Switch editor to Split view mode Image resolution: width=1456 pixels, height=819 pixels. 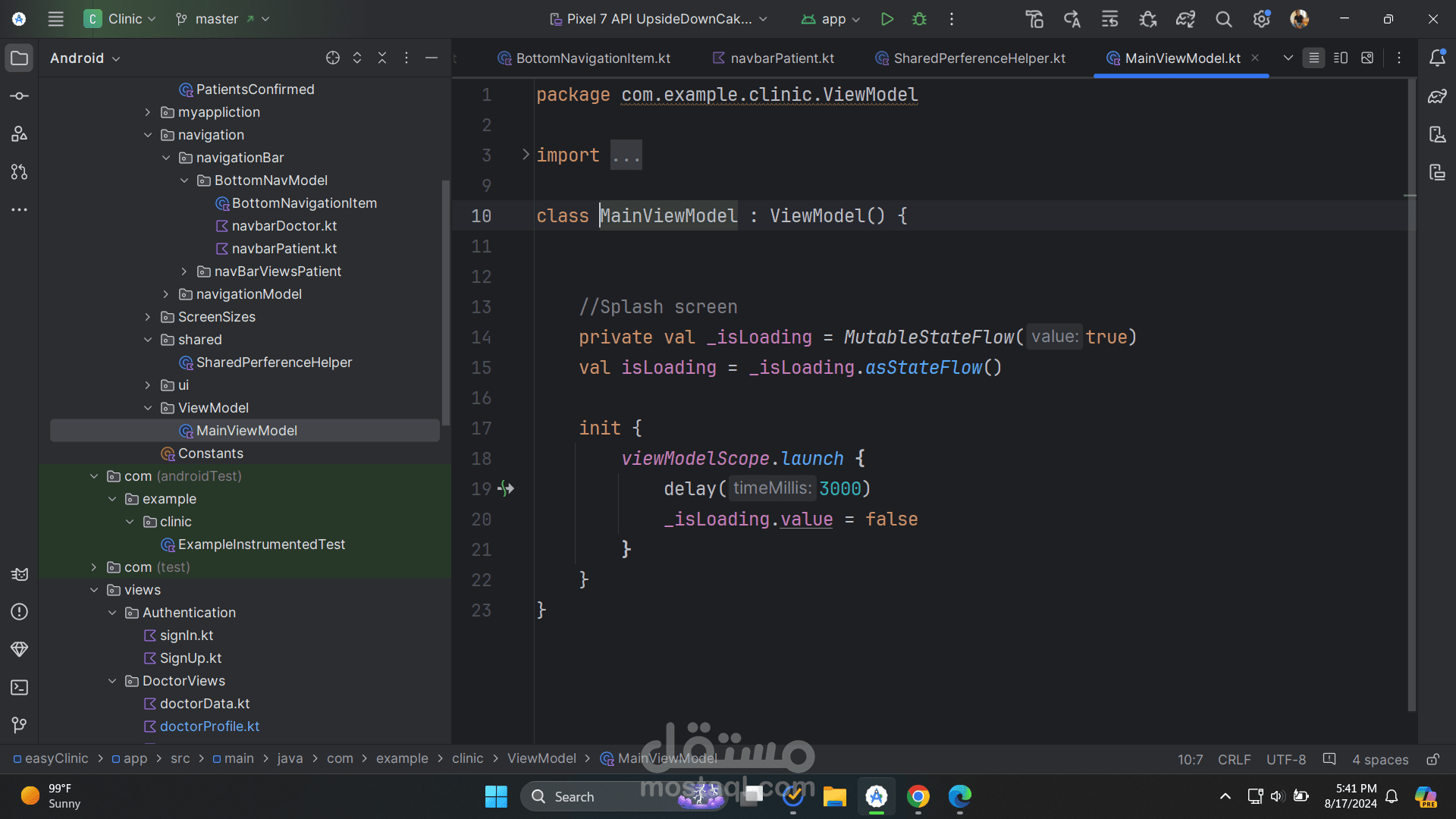click(x=1341, y=58)
